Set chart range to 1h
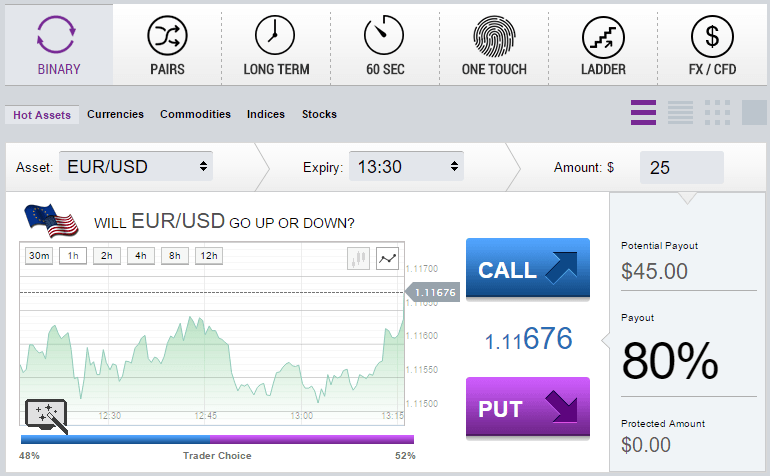Screen dimensions: 770x476 (x=73, y=256)
